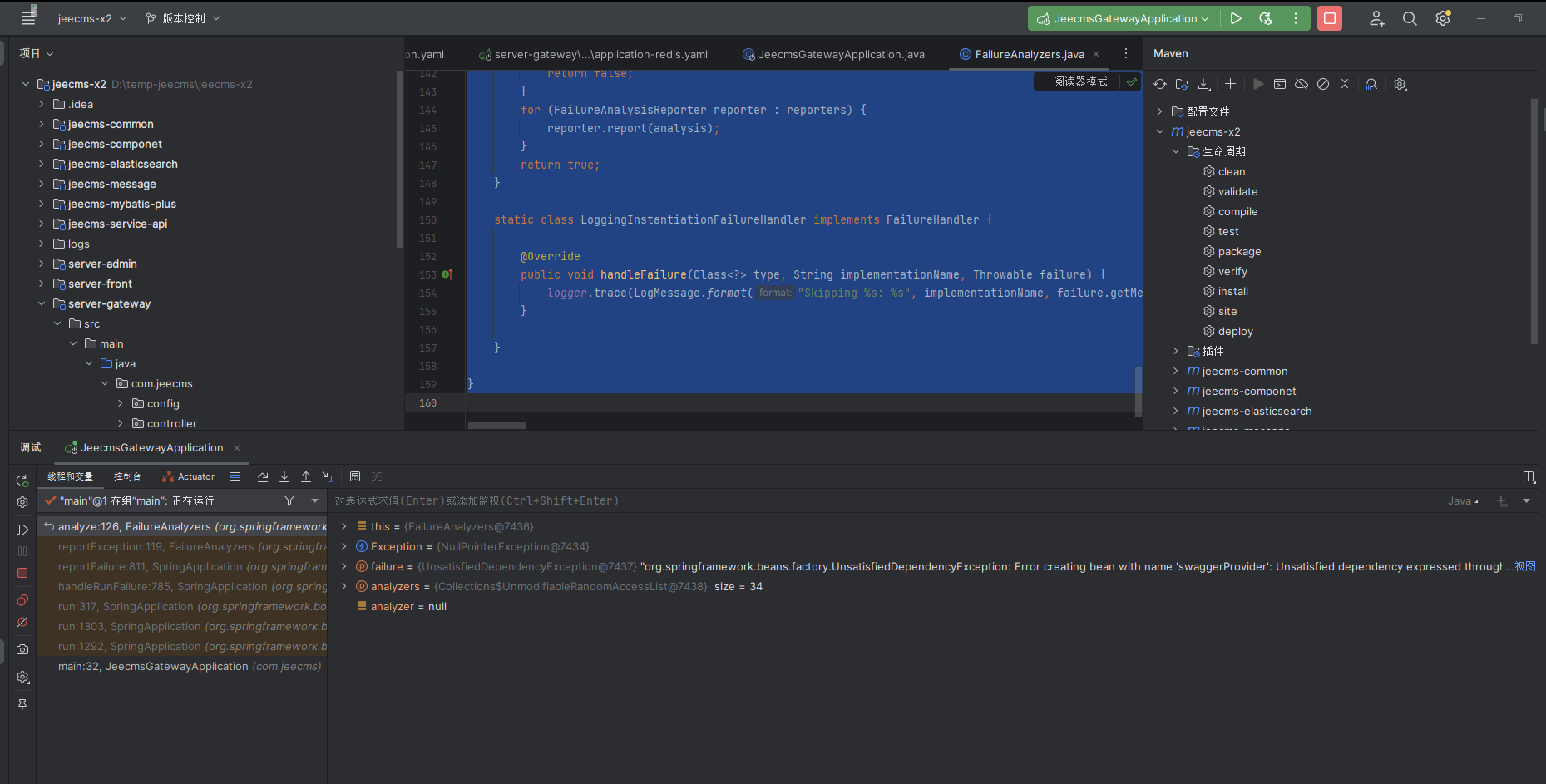This screenshot has width=1546, height=784.
Task: Open JeecmsGatewayApplication run configuration dropdown
Action: click(x=1124, y=18)
